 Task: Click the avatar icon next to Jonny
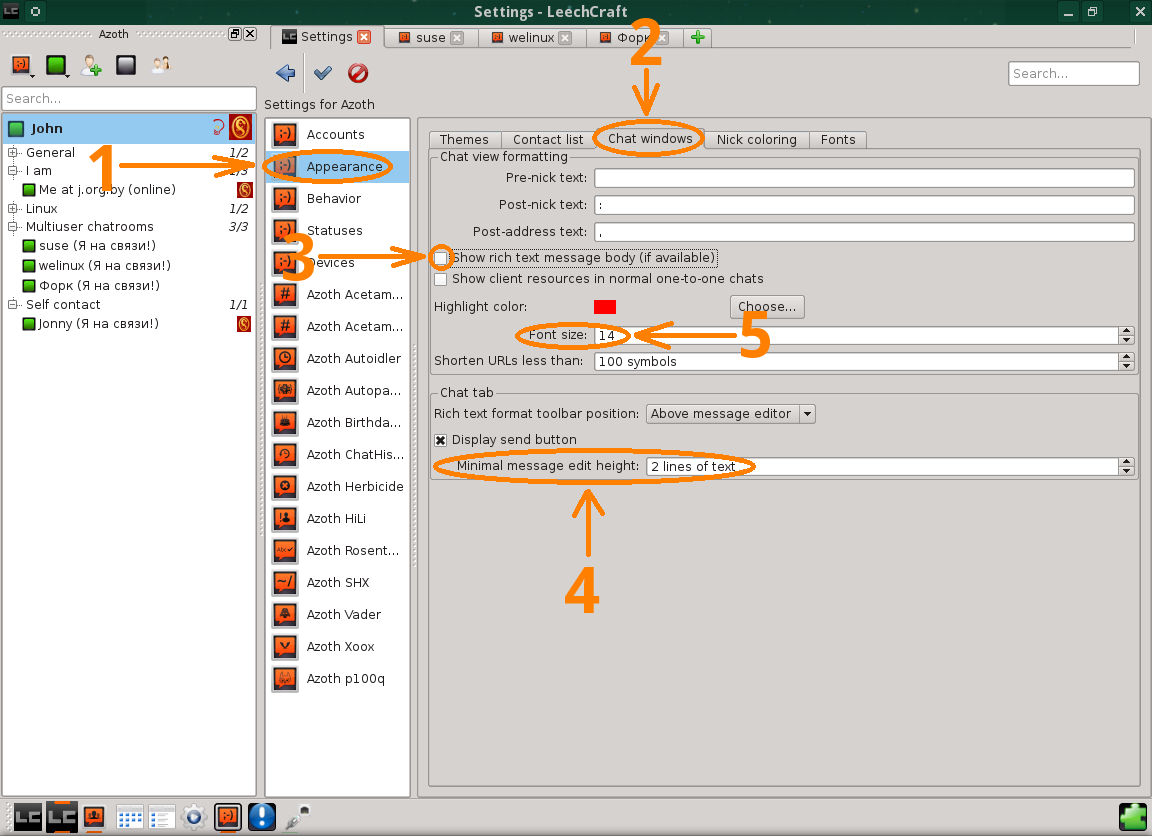[x=244, y=324]
